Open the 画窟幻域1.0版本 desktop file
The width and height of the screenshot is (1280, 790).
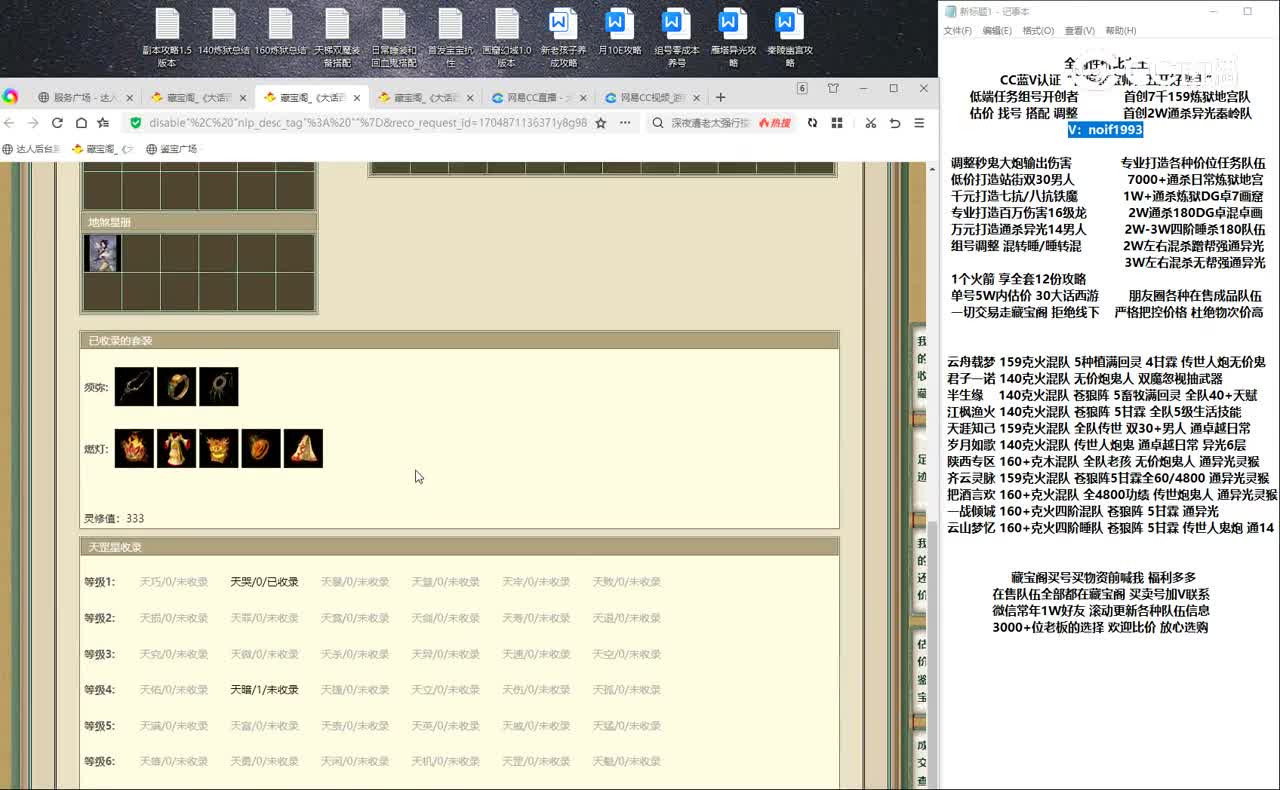pos(507,38)
